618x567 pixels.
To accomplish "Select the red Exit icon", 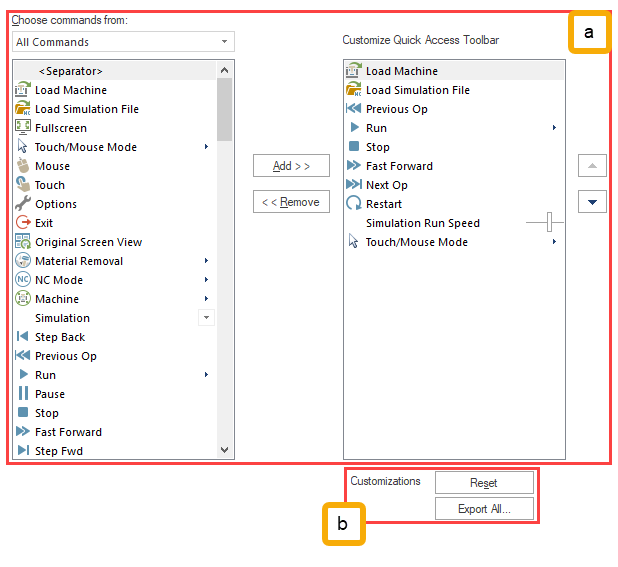I will (x=23, y=223).
